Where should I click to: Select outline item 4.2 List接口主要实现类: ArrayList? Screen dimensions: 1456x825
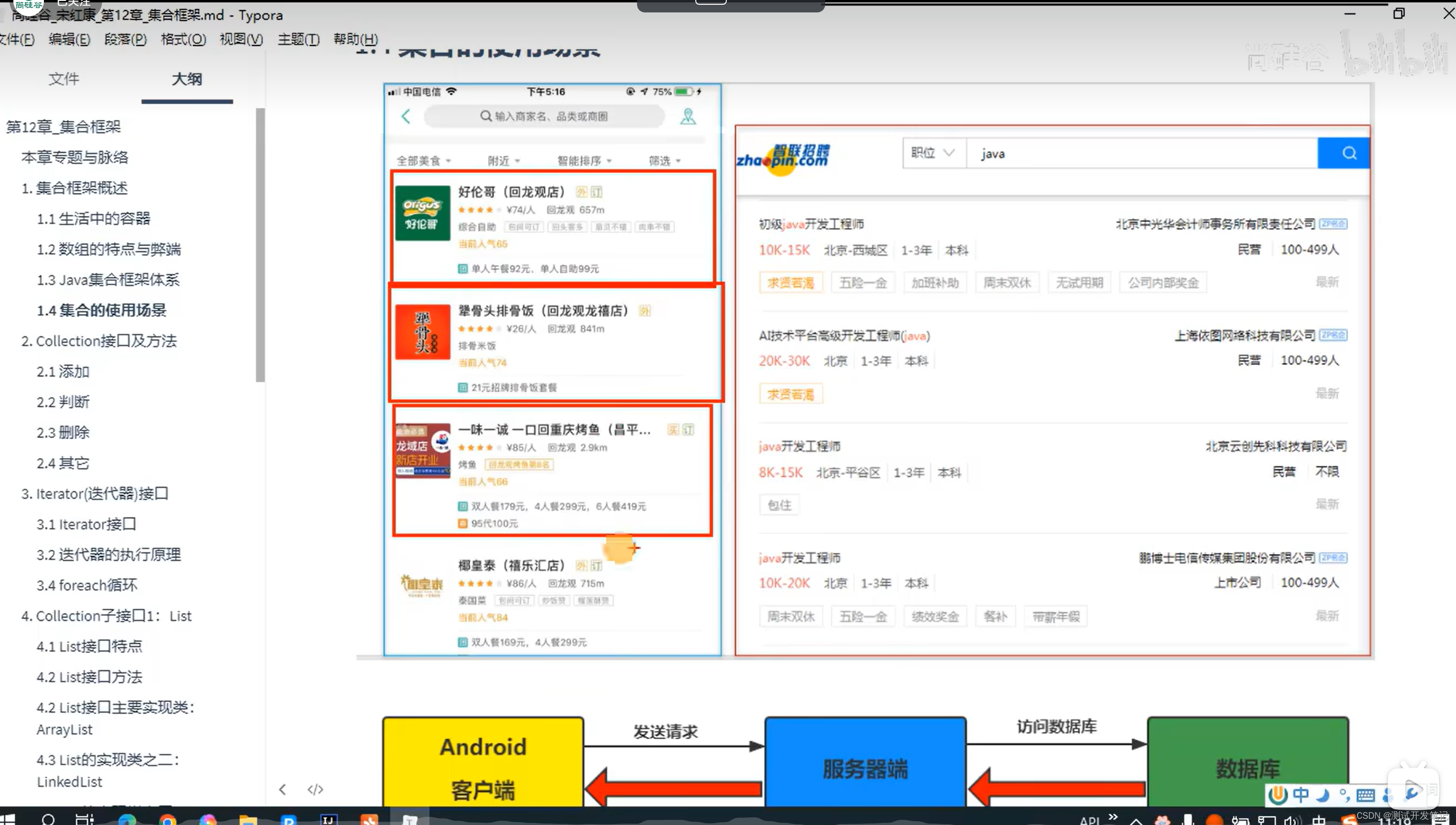116,718
